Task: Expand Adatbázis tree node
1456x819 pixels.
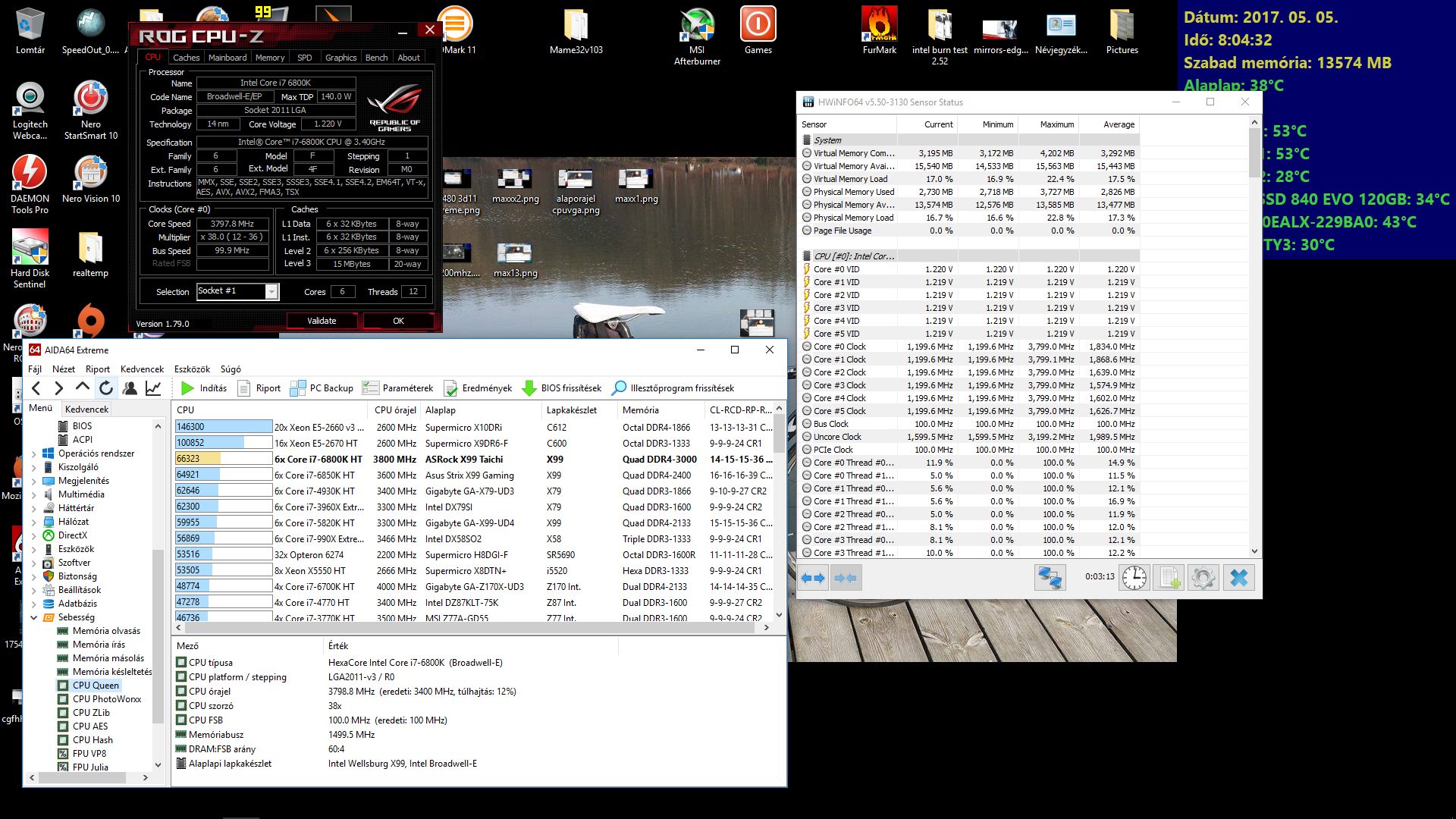Action: (33, 604)
